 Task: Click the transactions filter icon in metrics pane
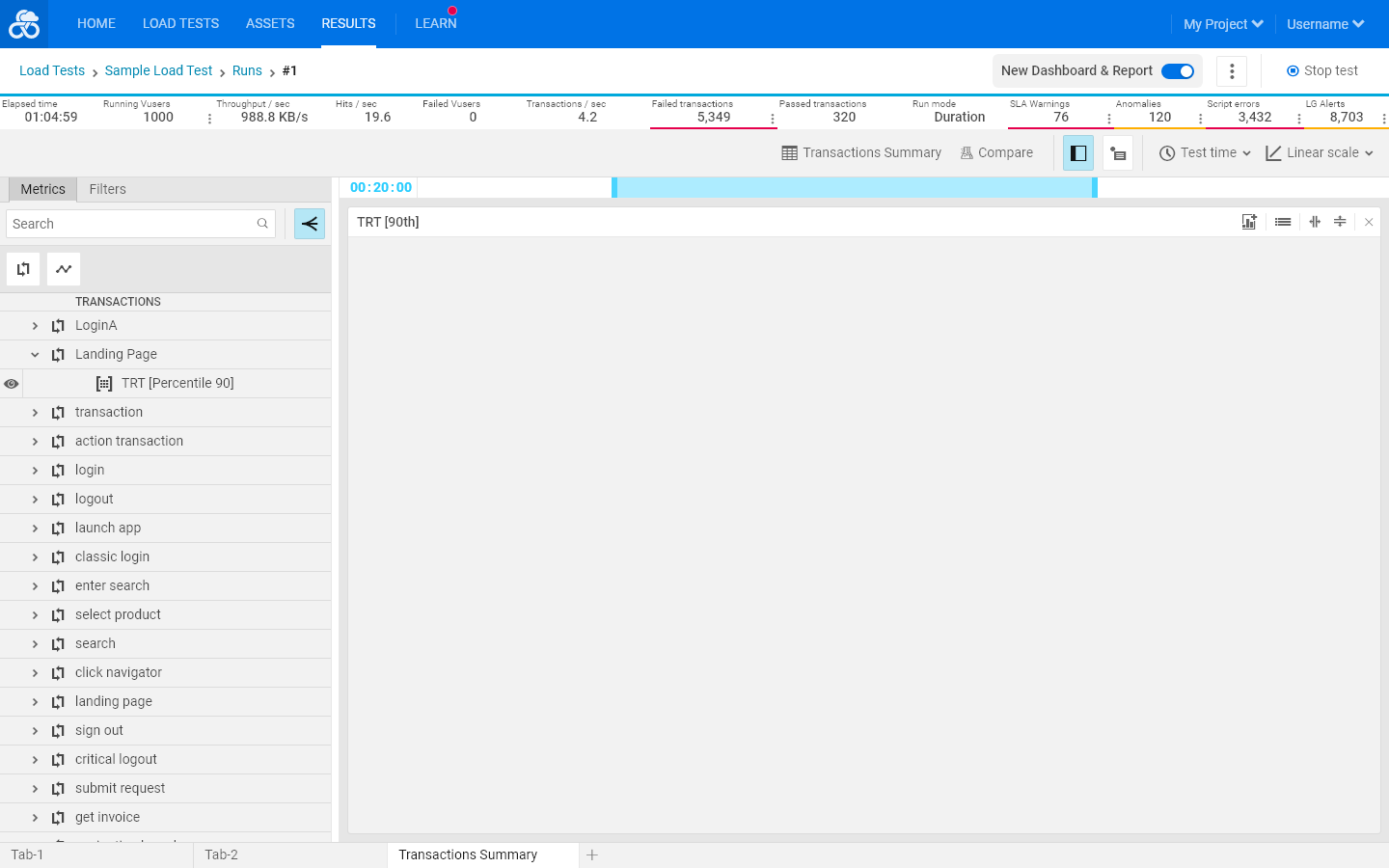[23, 269]
